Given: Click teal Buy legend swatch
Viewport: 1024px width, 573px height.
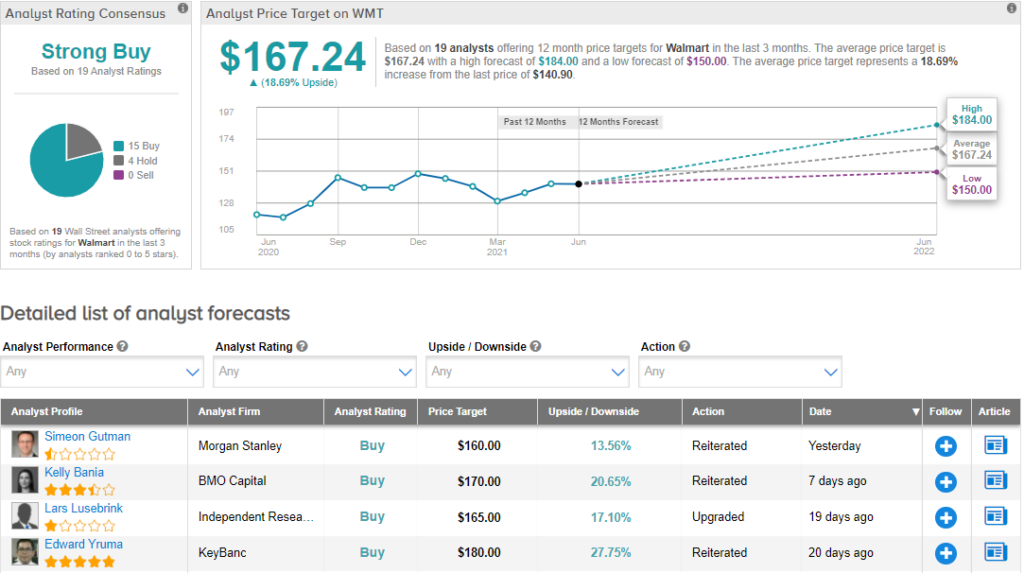Looking at the screenshot, I should pyautogui.click(x=119, y=146).
